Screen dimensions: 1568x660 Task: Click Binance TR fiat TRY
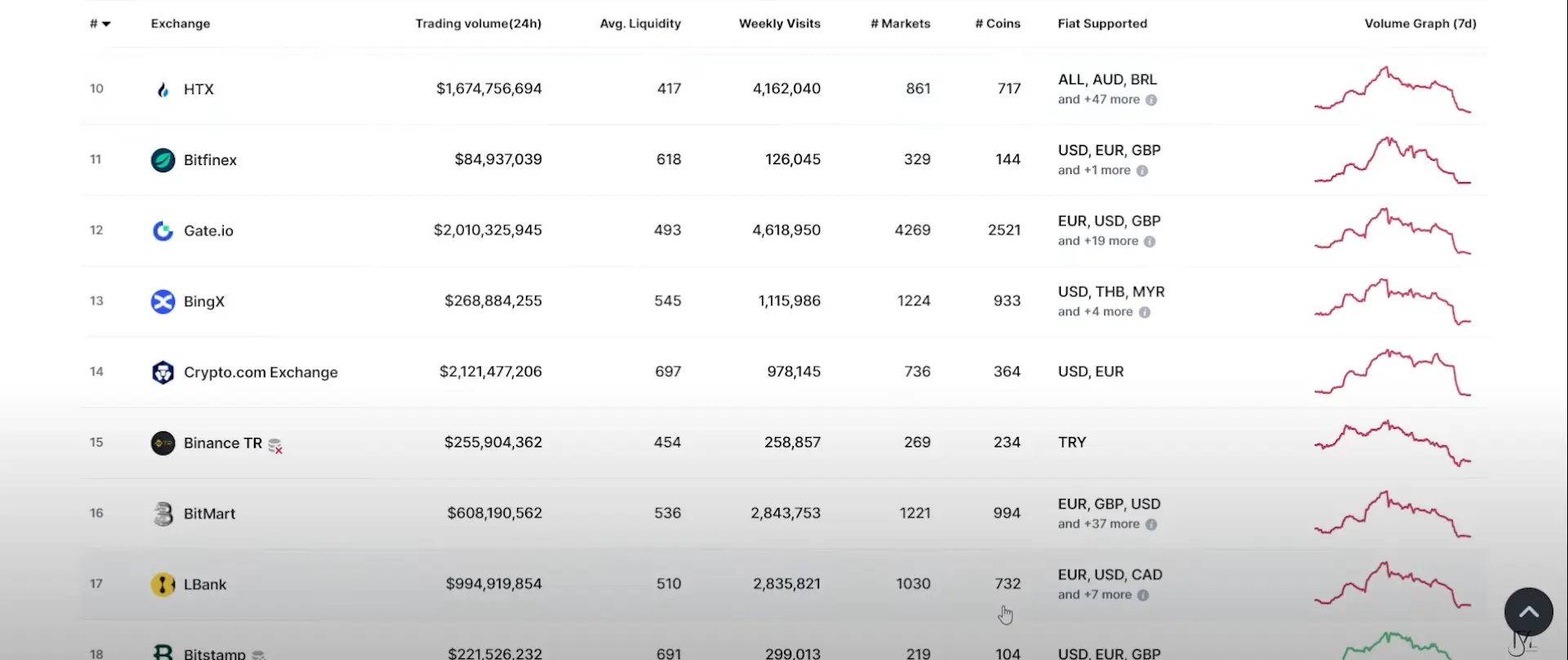(1072, 443)
